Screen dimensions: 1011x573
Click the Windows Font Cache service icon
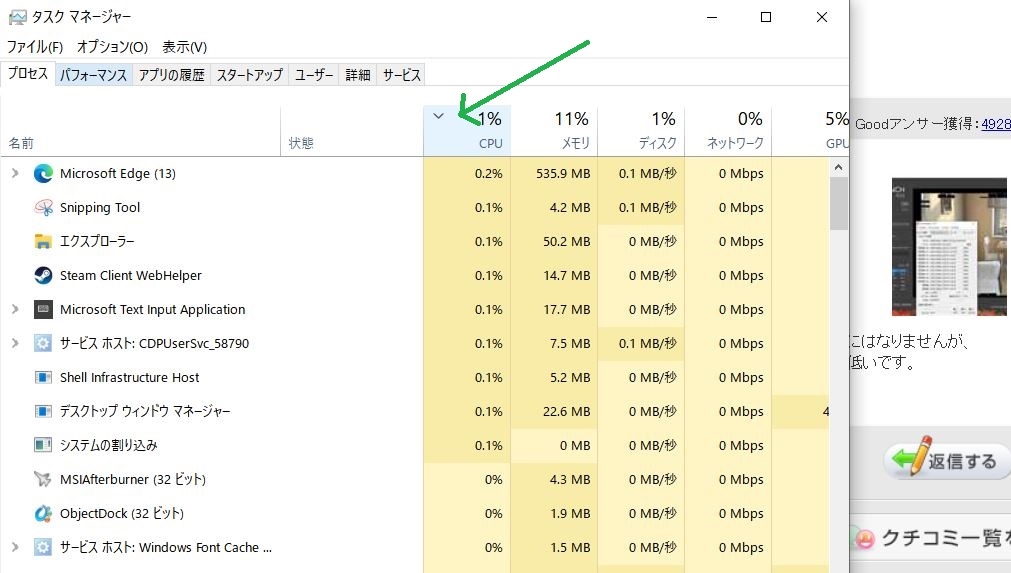coord(43,547)
